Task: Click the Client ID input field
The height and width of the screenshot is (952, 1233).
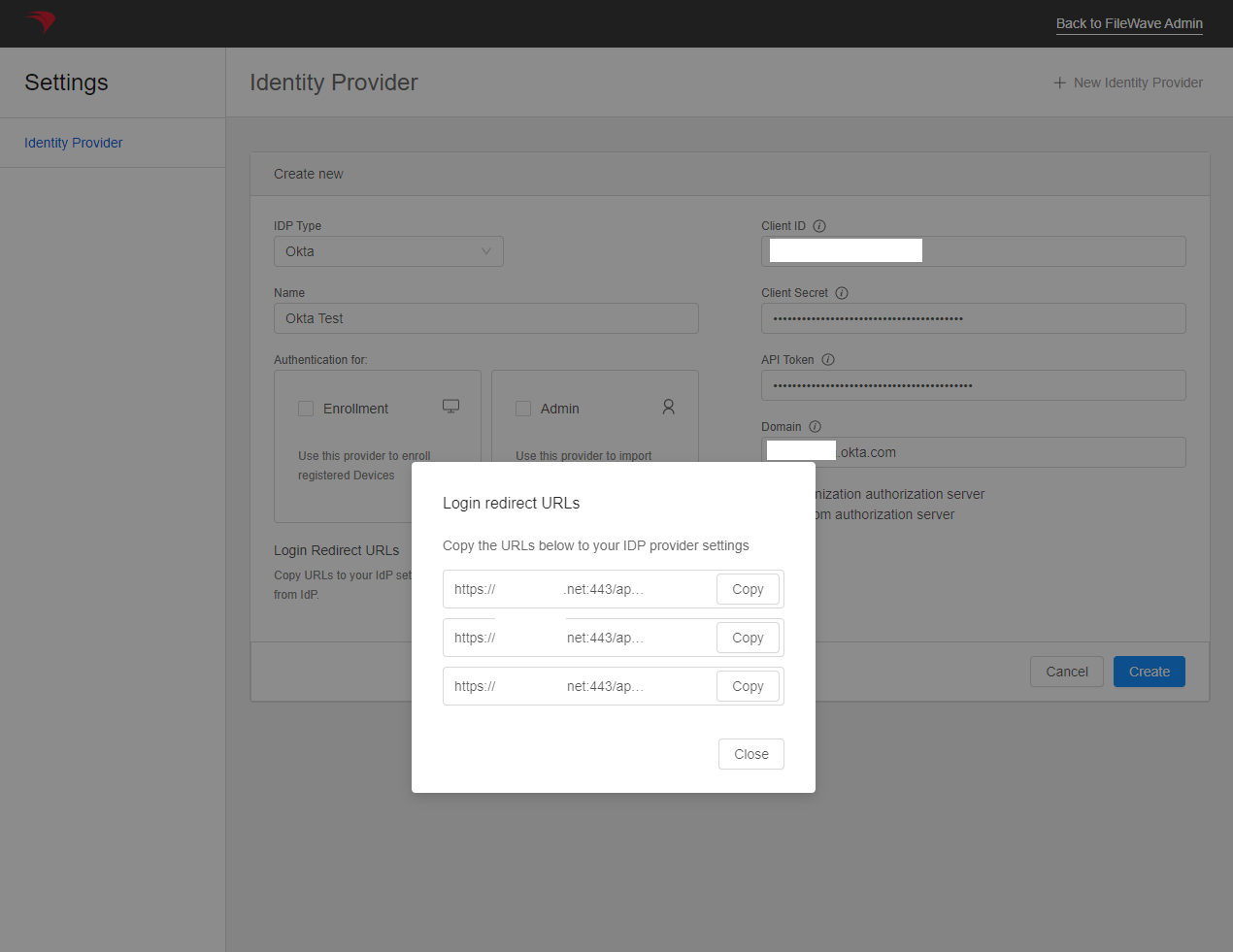Action: pos(974,251)
